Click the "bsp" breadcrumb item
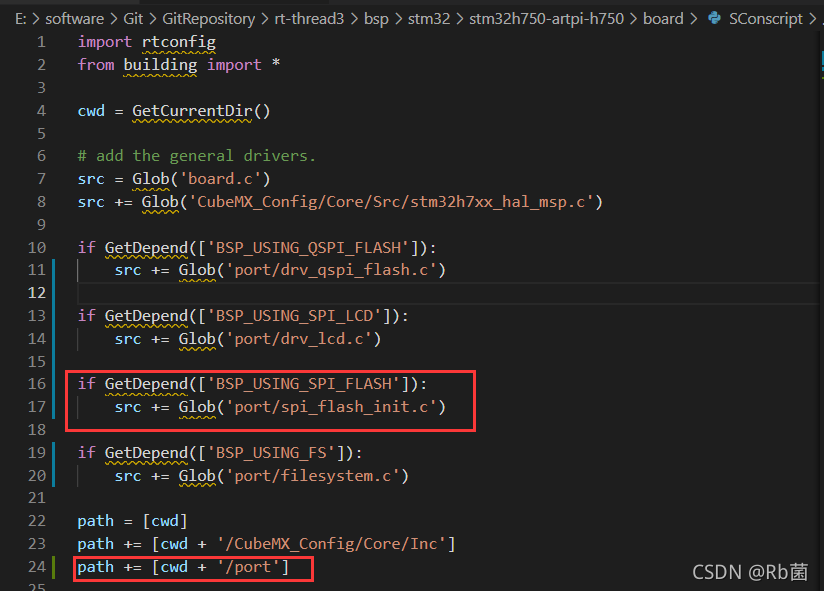The image size is (824, 591). 376,18
